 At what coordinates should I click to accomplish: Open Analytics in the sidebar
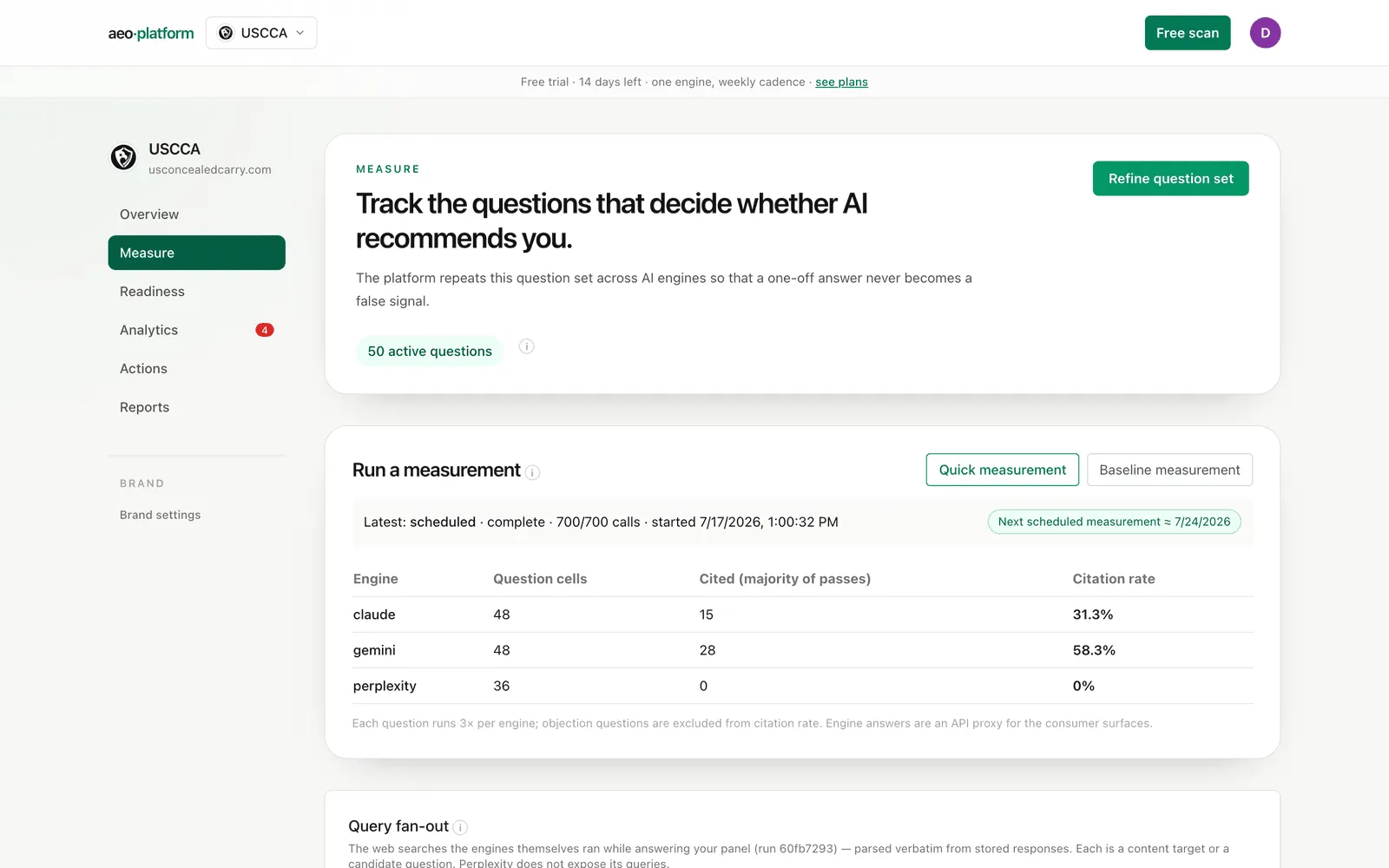tap(196, 330)
